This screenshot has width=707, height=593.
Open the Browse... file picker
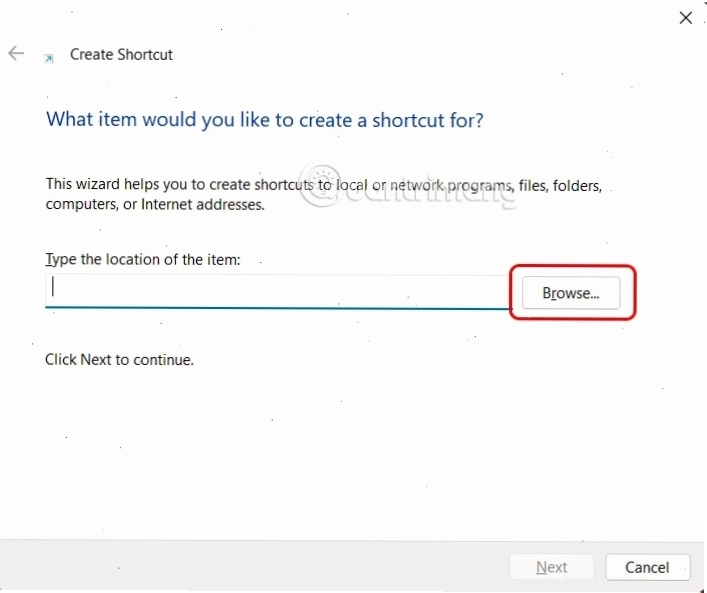click(x=571, y=293)
